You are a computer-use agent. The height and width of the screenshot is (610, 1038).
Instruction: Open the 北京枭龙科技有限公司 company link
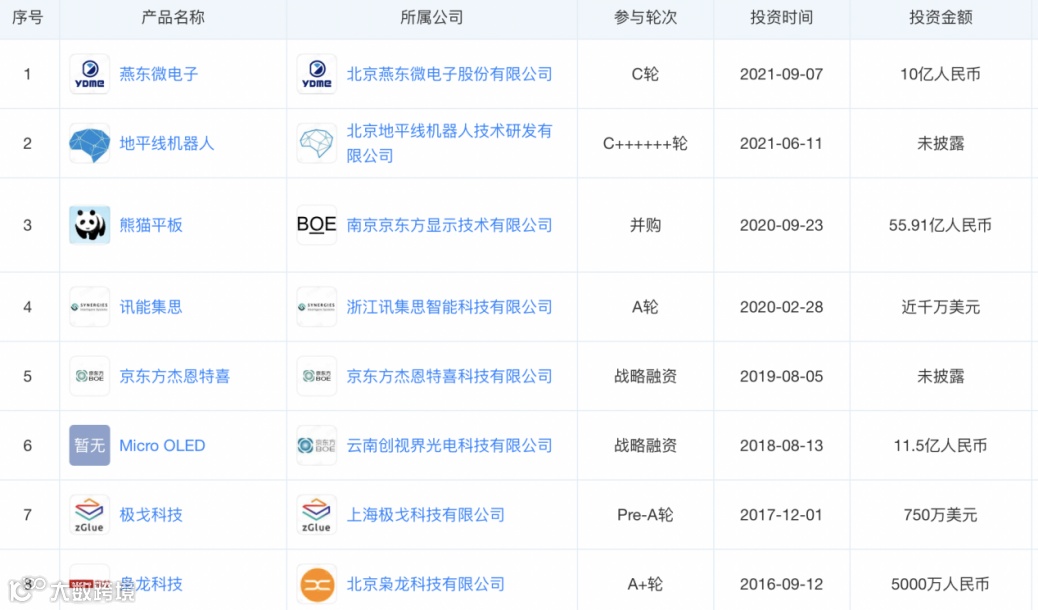426,584
